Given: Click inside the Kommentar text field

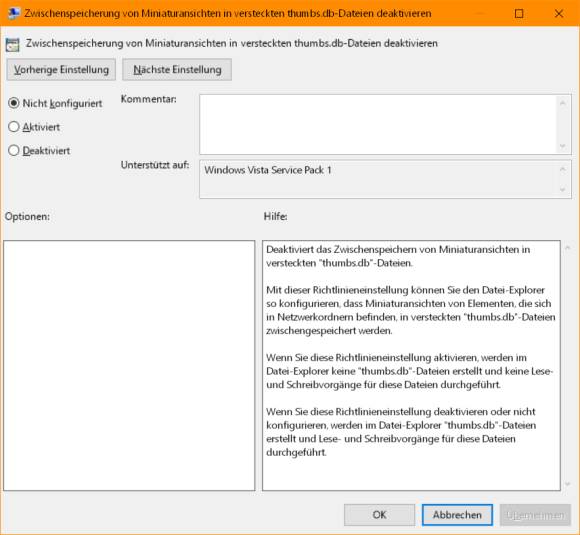Looking at the screenshot, I should pyautogui.click(x=379, y=124).
